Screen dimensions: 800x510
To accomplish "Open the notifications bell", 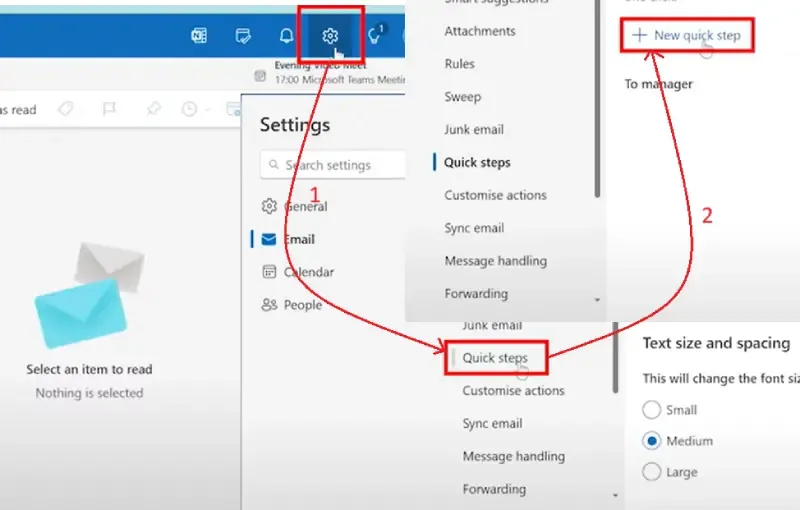I will coord(287,36).
